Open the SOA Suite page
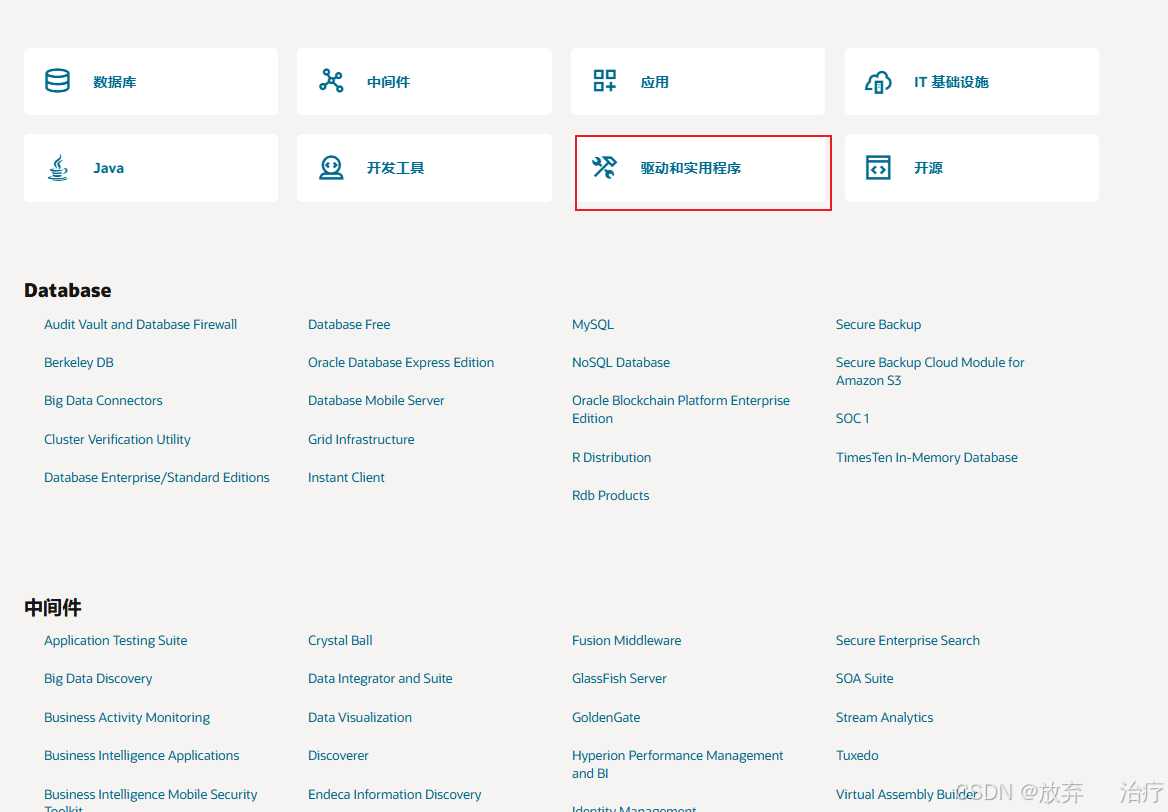Screen dimensions: 1168x812 (864, 678)
